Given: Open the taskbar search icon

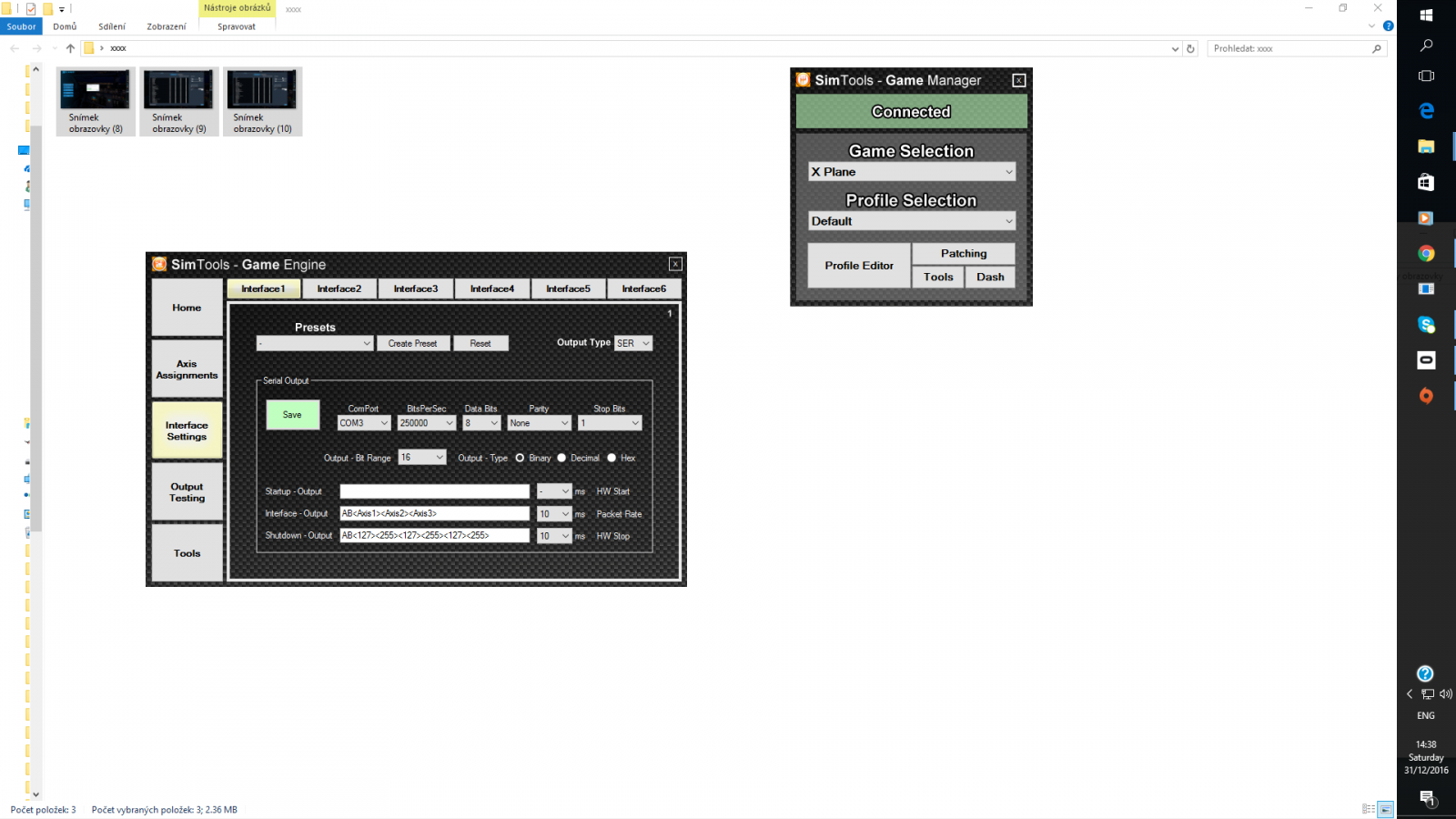Looking at the screenshot, I should click(x=1426, y=45).
